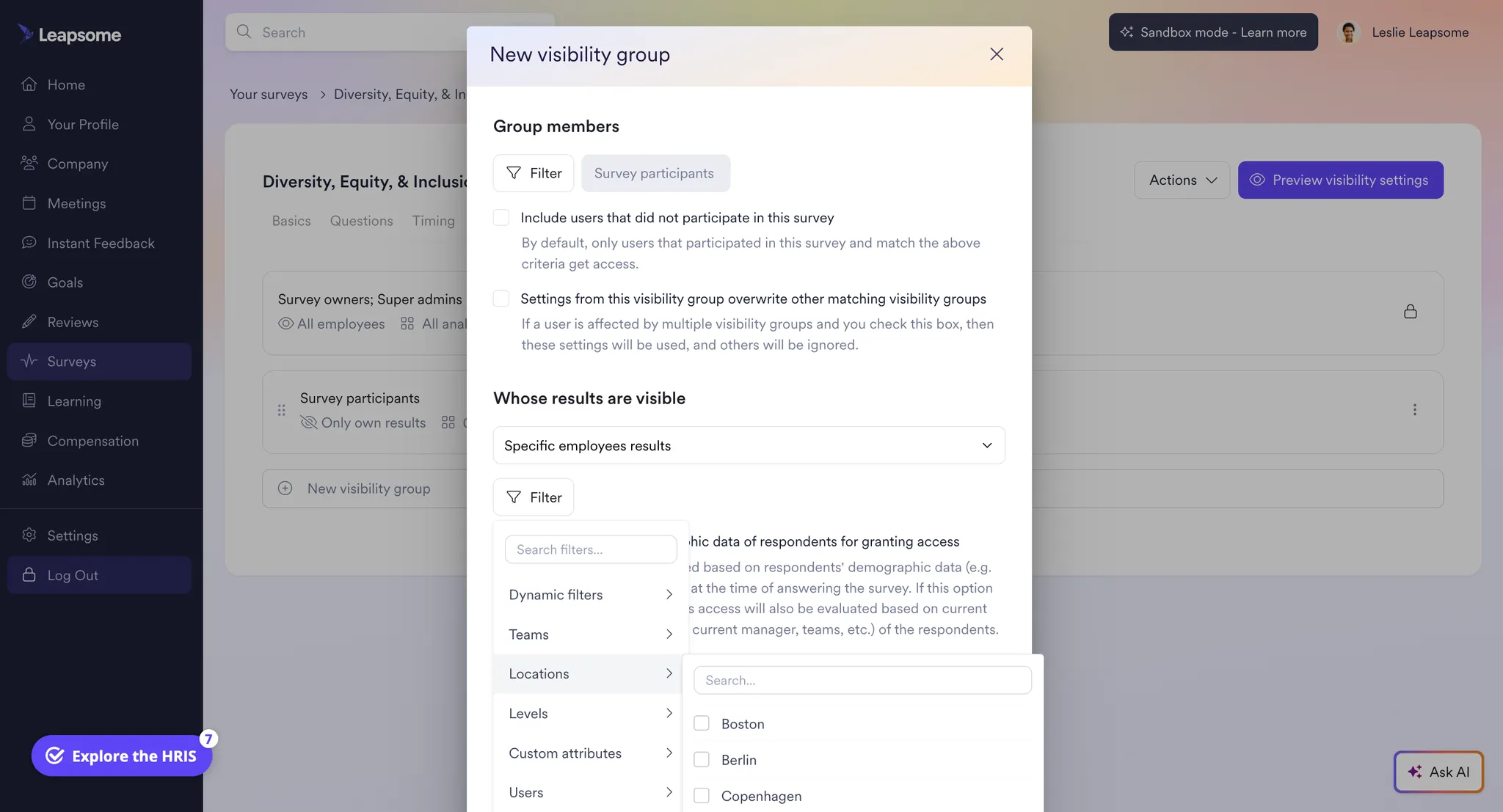
Task: Click the Leapsome logo
Action: [69, 34]
